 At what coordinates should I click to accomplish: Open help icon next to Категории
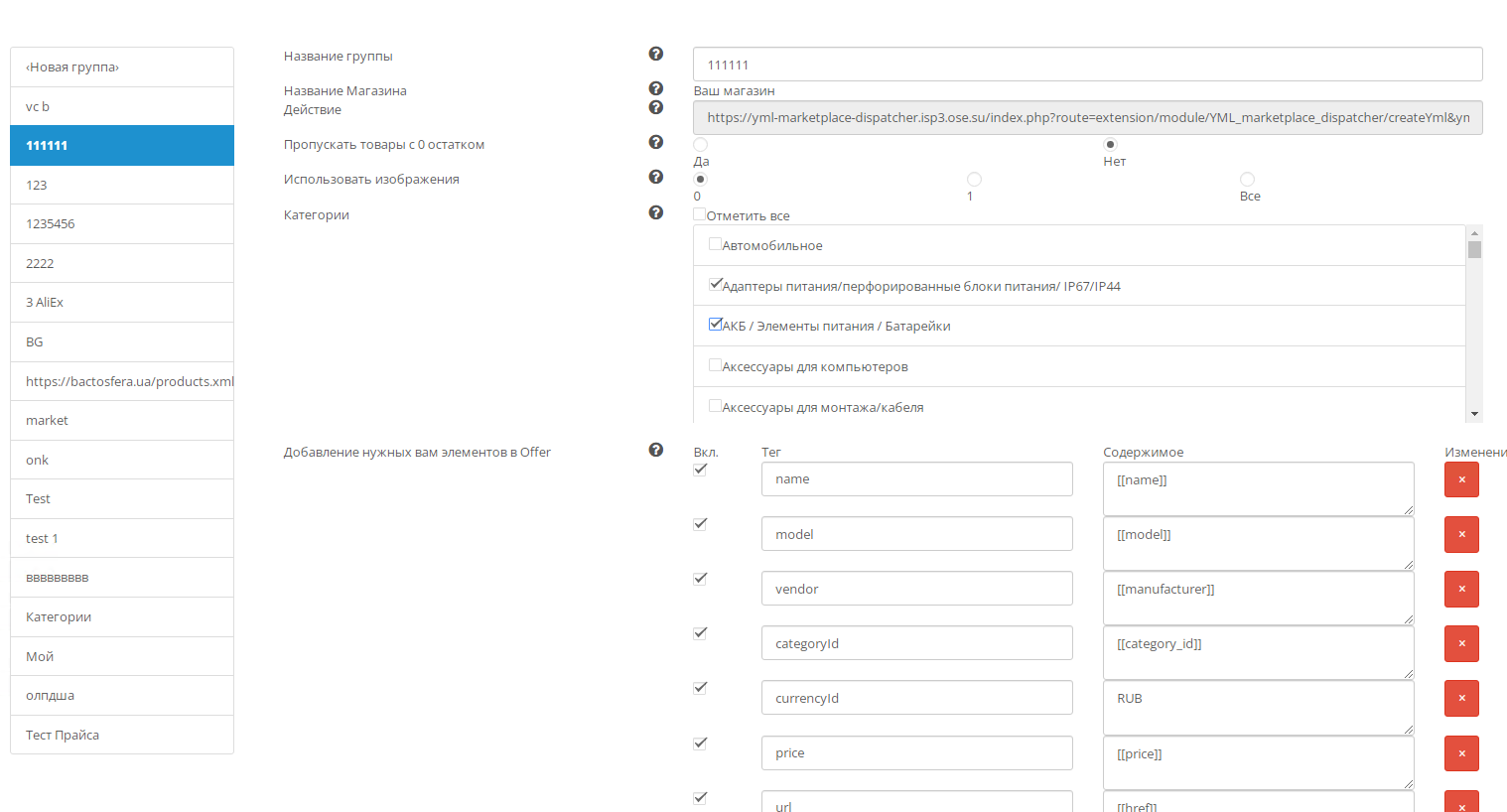[656, 211]
